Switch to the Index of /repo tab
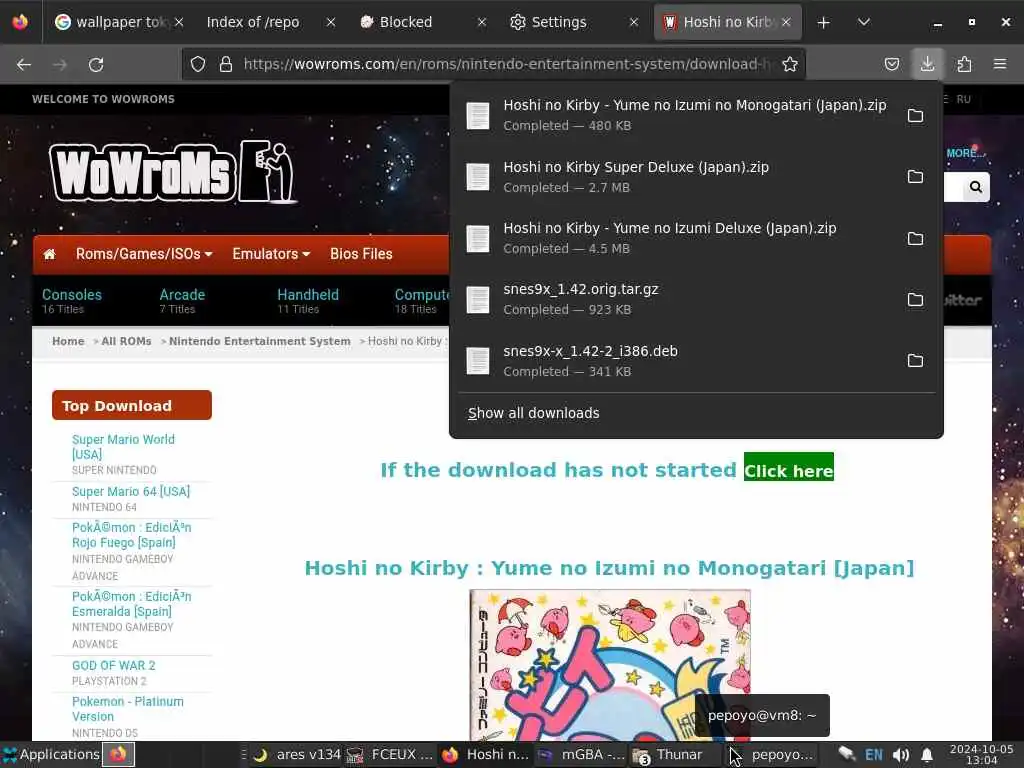This screenshot has height=768, width=1024. 253,22
